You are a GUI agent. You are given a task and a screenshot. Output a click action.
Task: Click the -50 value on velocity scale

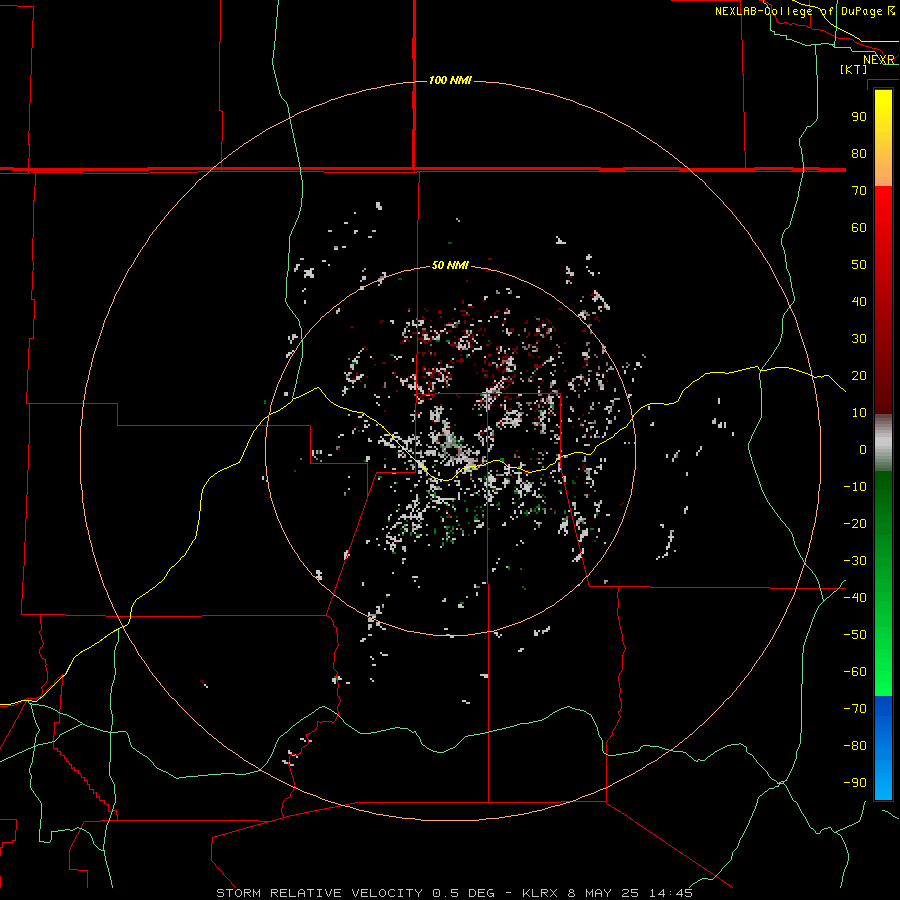855,635
